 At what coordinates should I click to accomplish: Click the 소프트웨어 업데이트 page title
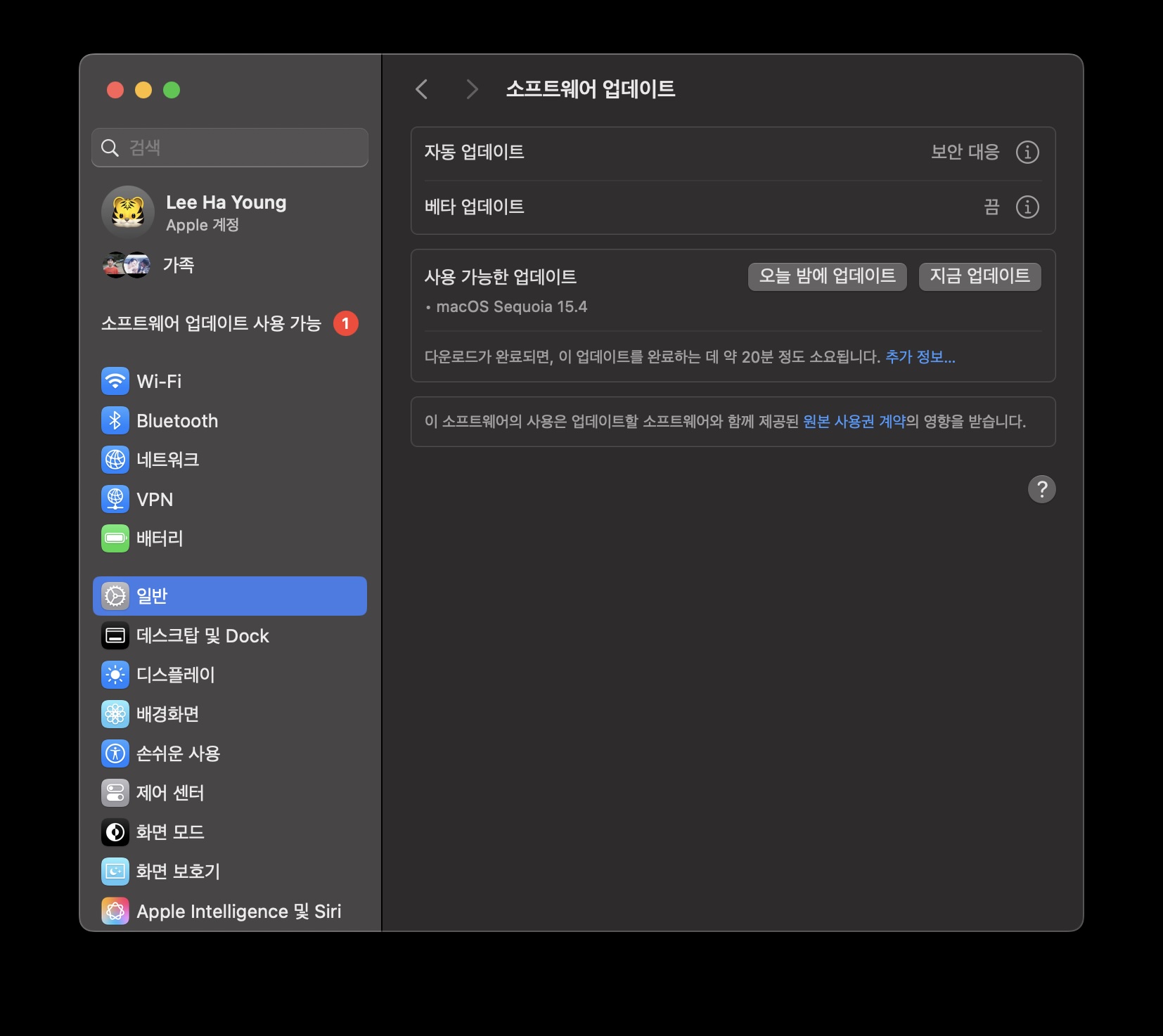tap(591, 89)
